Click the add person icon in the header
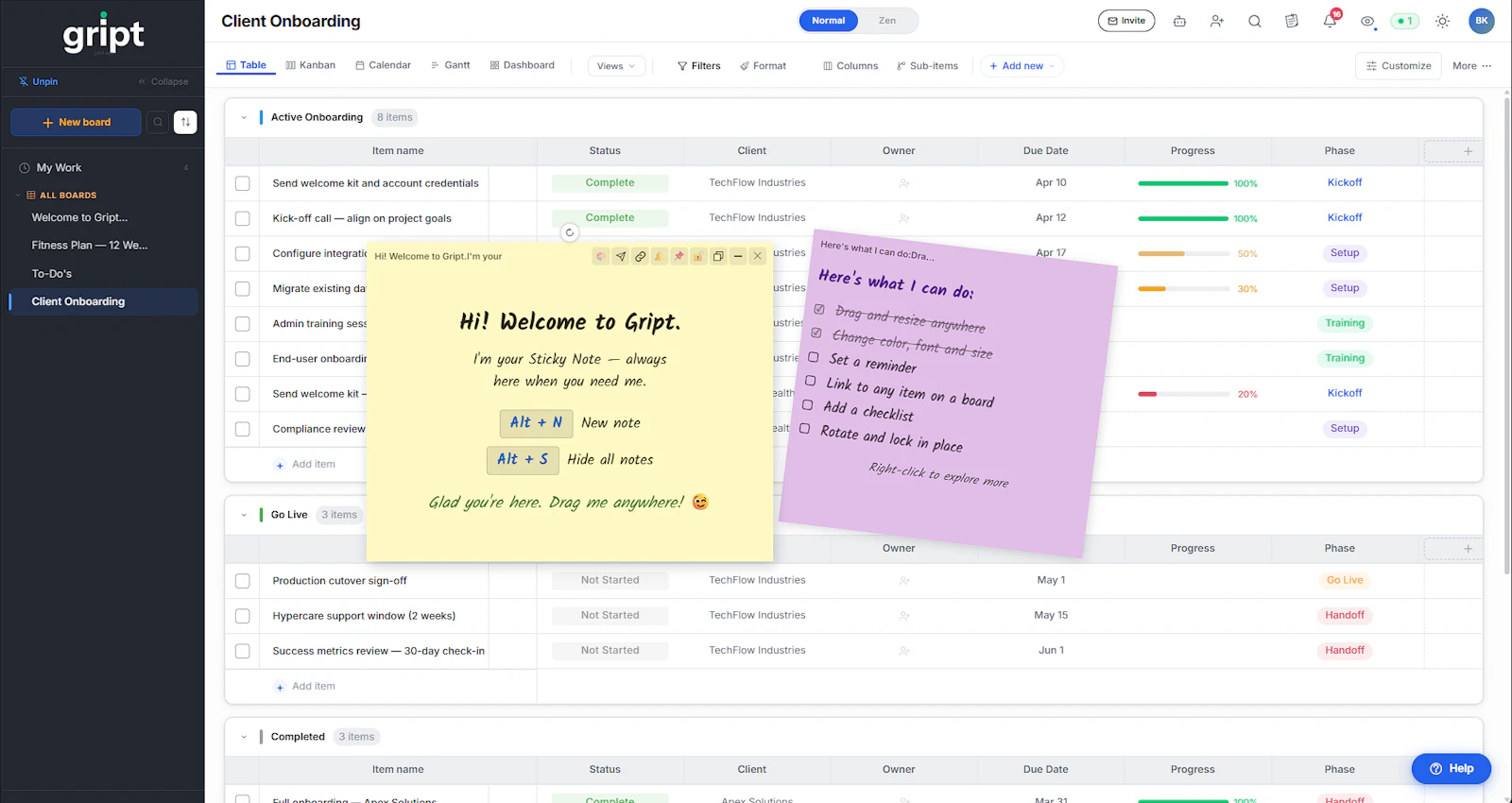The height and width of the screenshot is (803, 1512). (1217, 21)
